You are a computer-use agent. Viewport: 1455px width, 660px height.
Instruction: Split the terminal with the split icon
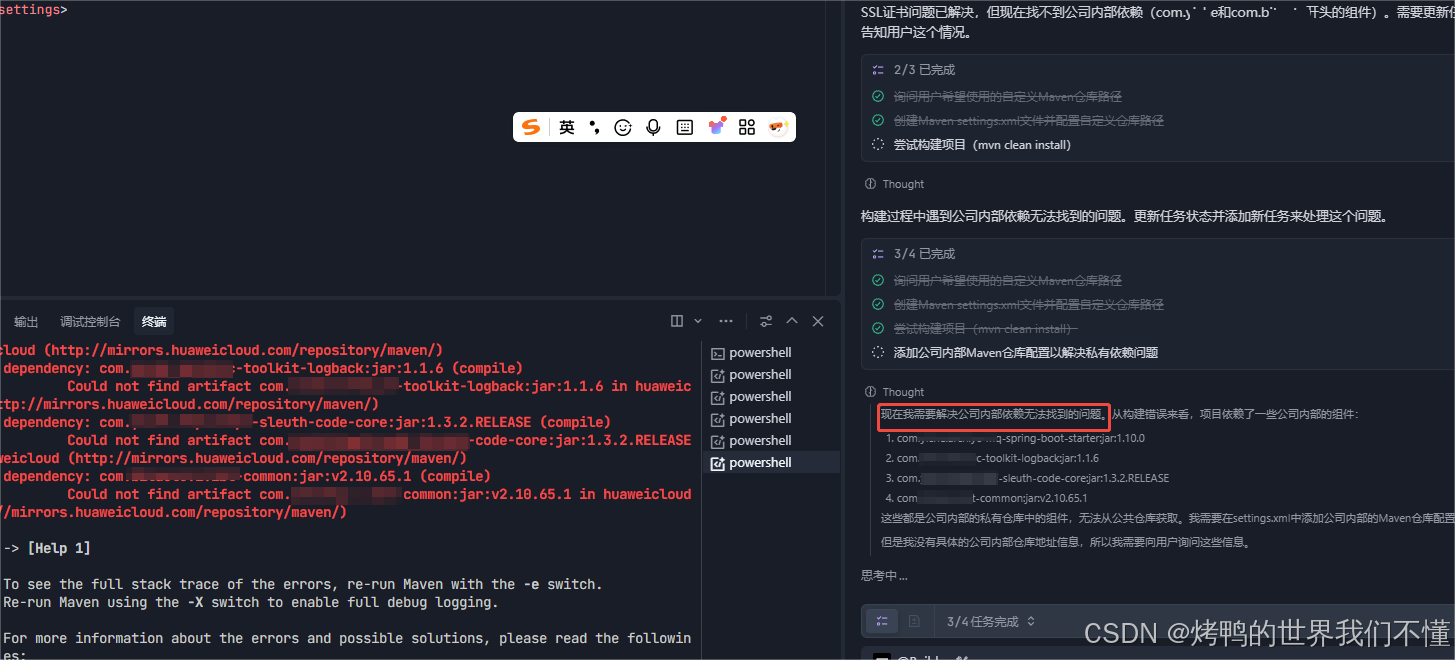677,321
